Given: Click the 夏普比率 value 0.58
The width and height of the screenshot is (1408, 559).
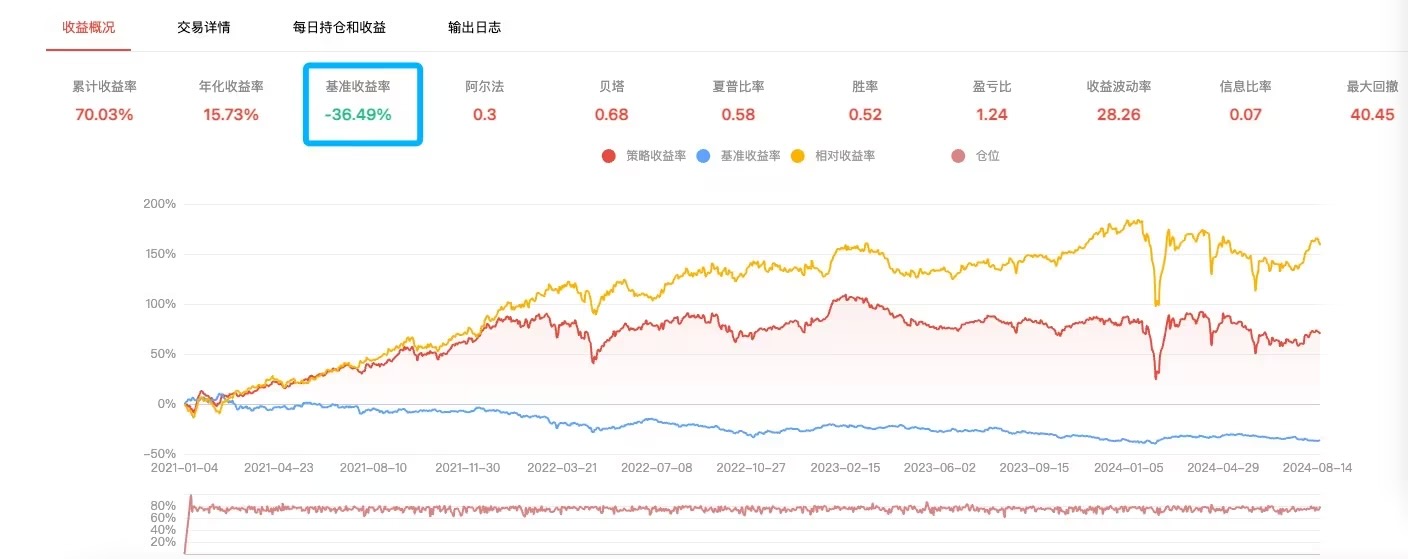Looking at the screenshot, I should 738,114.
